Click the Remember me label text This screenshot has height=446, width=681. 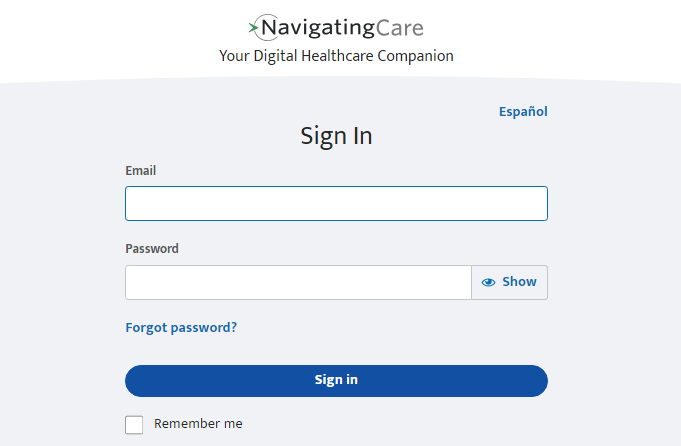click(198, 423)
